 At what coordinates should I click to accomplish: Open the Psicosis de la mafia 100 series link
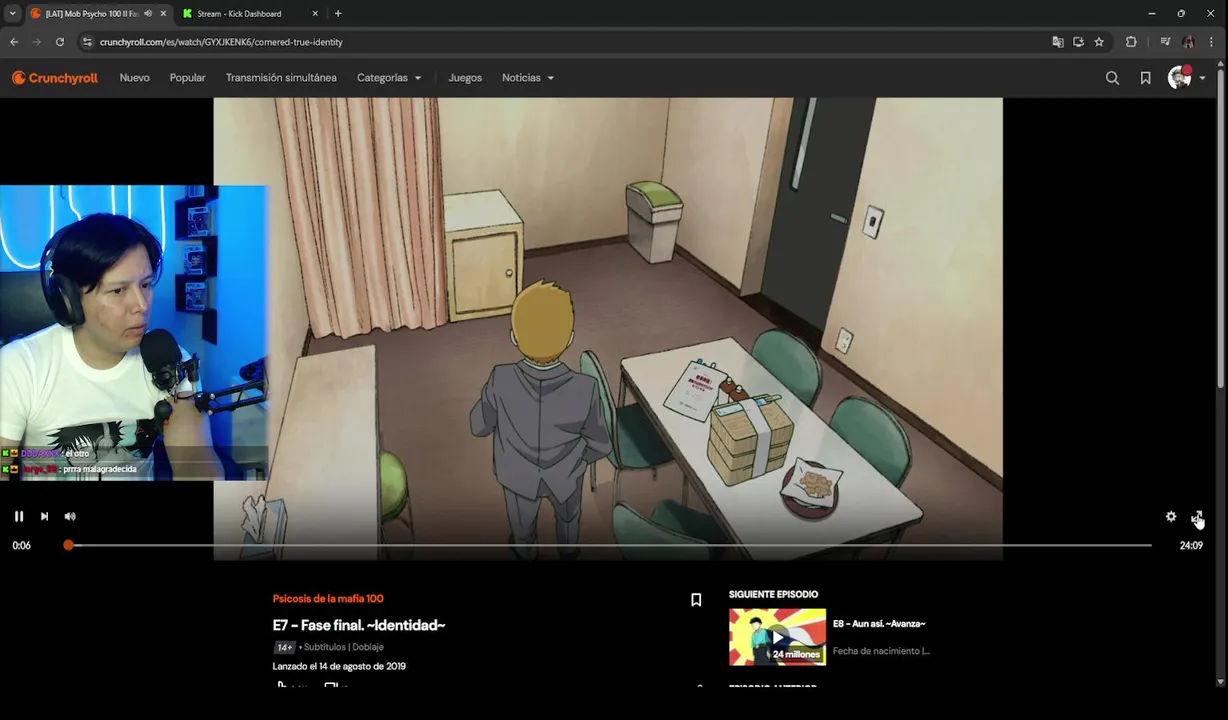tap(328, 598)
